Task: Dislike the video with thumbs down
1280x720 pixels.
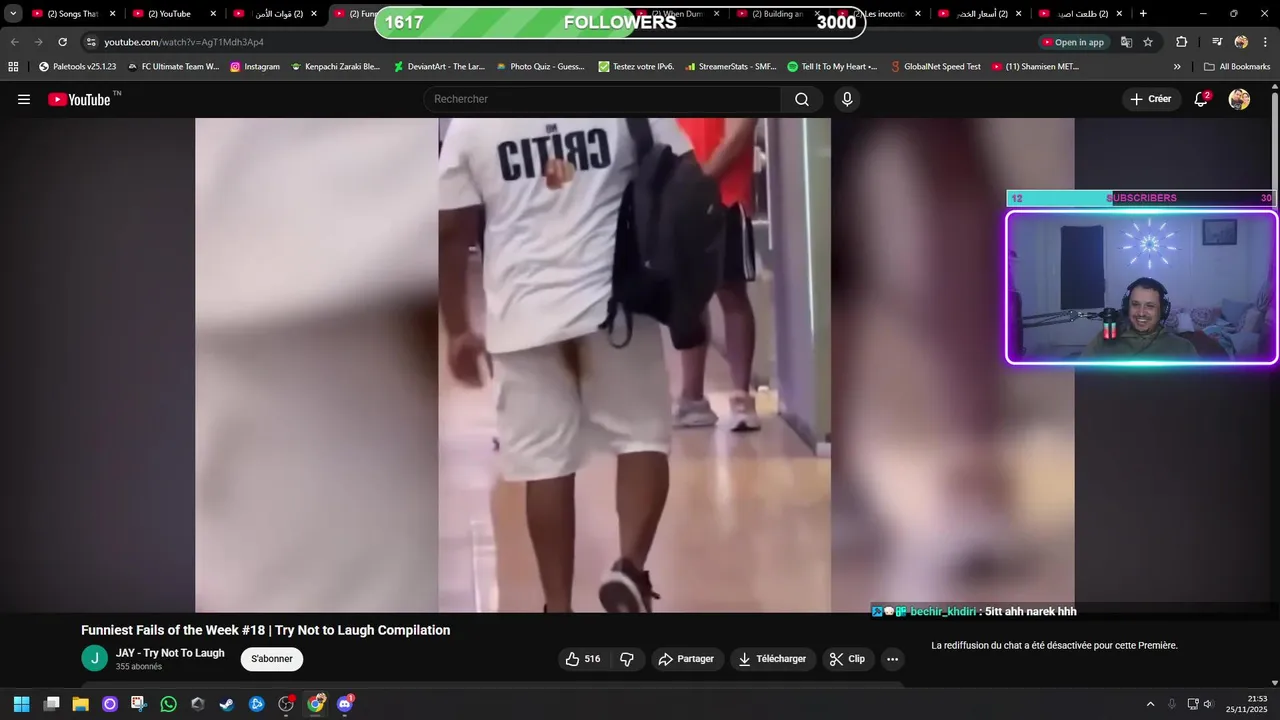Action: [x=627, y=659]
